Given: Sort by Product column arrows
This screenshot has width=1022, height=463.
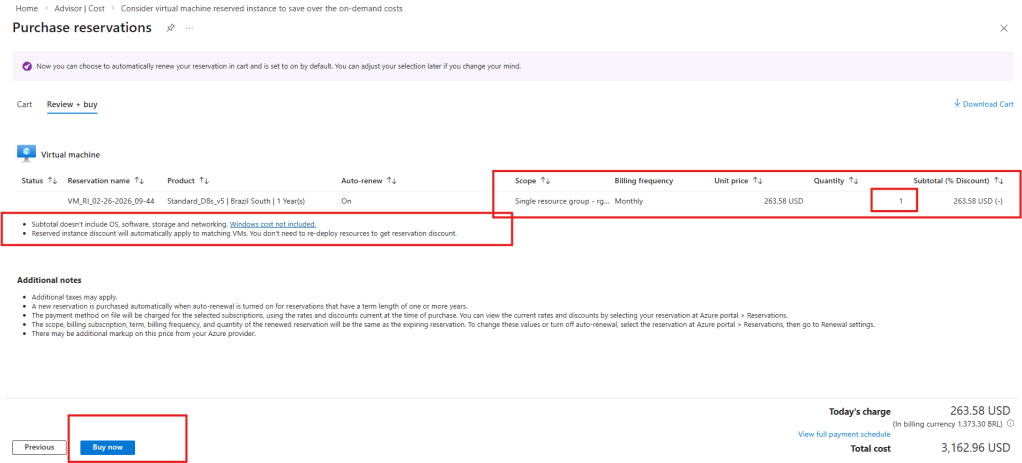Looking at the screenshot, I should click(x=204, y=181).
